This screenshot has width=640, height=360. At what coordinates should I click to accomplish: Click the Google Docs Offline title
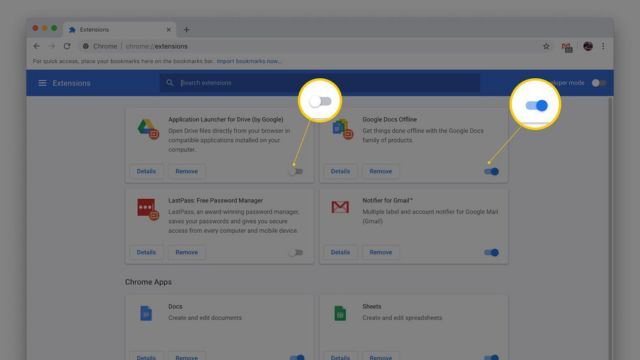pos(389,120)
